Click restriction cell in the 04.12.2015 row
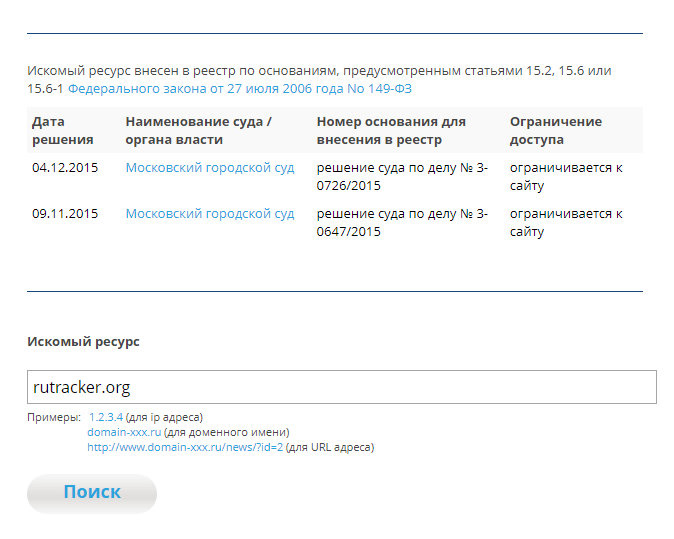Viewport: 674px width, 539px height. tap(566, 177)
